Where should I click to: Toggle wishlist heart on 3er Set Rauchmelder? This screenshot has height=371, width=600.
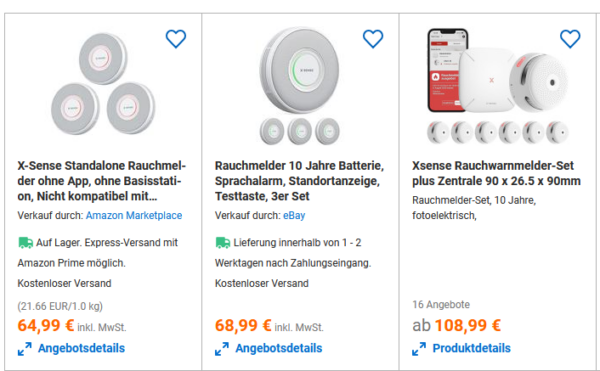click(x=373, y=39)
